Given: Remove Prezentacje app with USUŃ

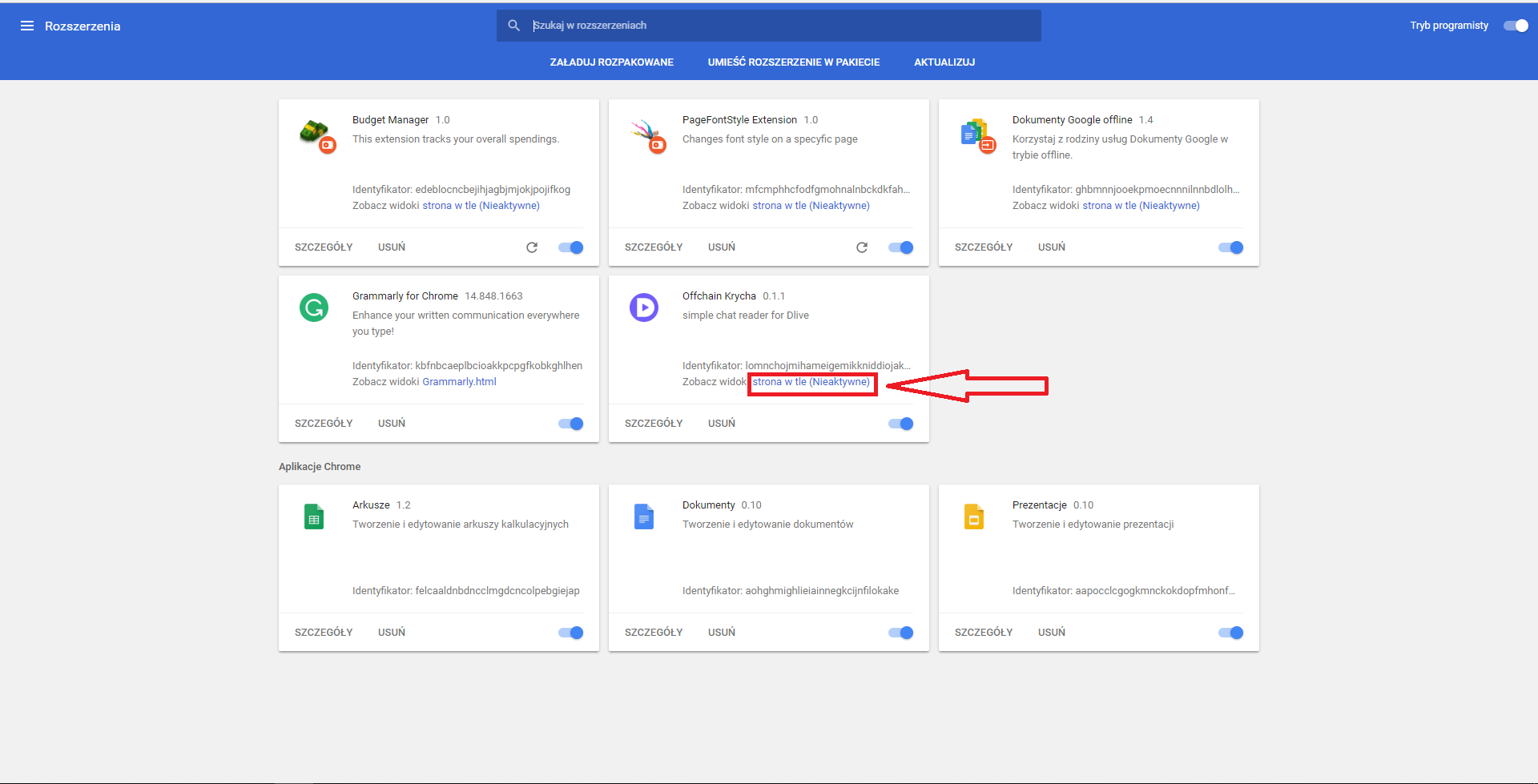Looking at the screenshot, I should point(1052,633).
